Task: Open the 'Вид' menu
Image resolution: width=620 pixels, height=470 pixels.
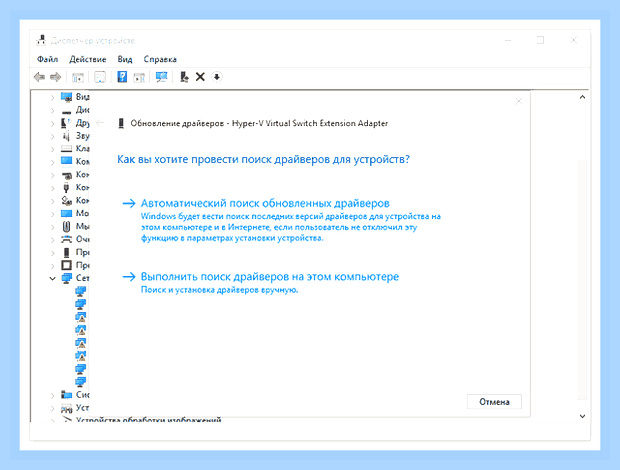Action: (x=125, y=59)
